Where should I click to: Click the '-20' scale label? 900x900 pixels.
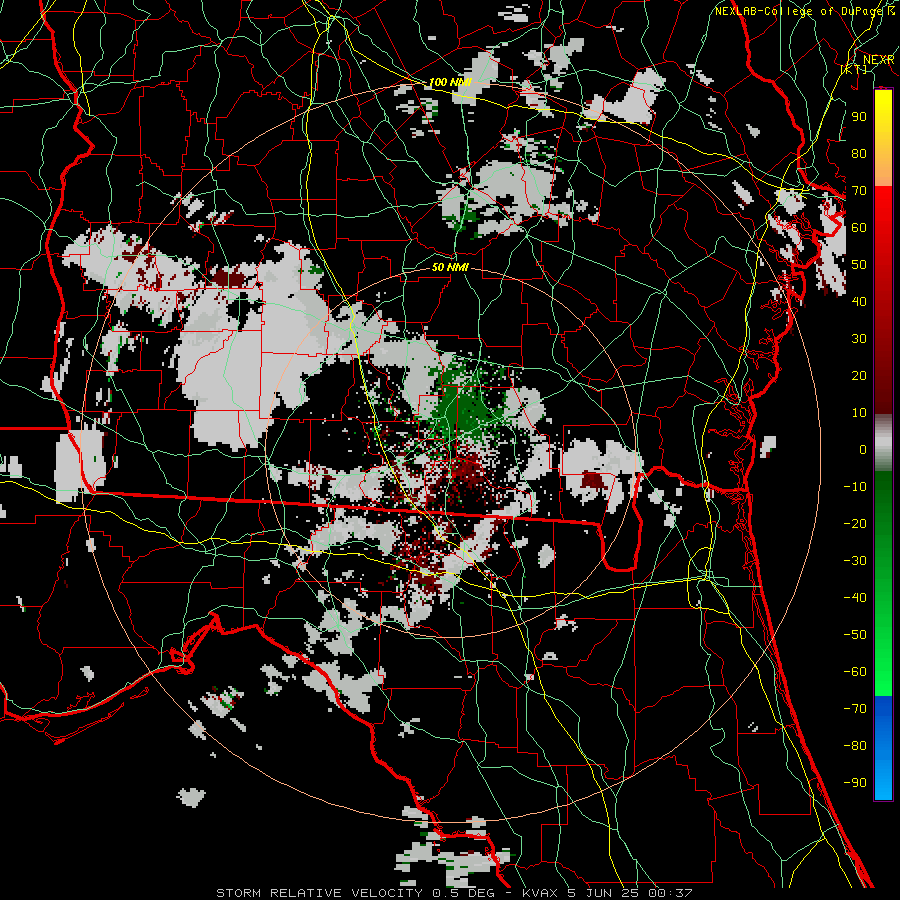855,523
